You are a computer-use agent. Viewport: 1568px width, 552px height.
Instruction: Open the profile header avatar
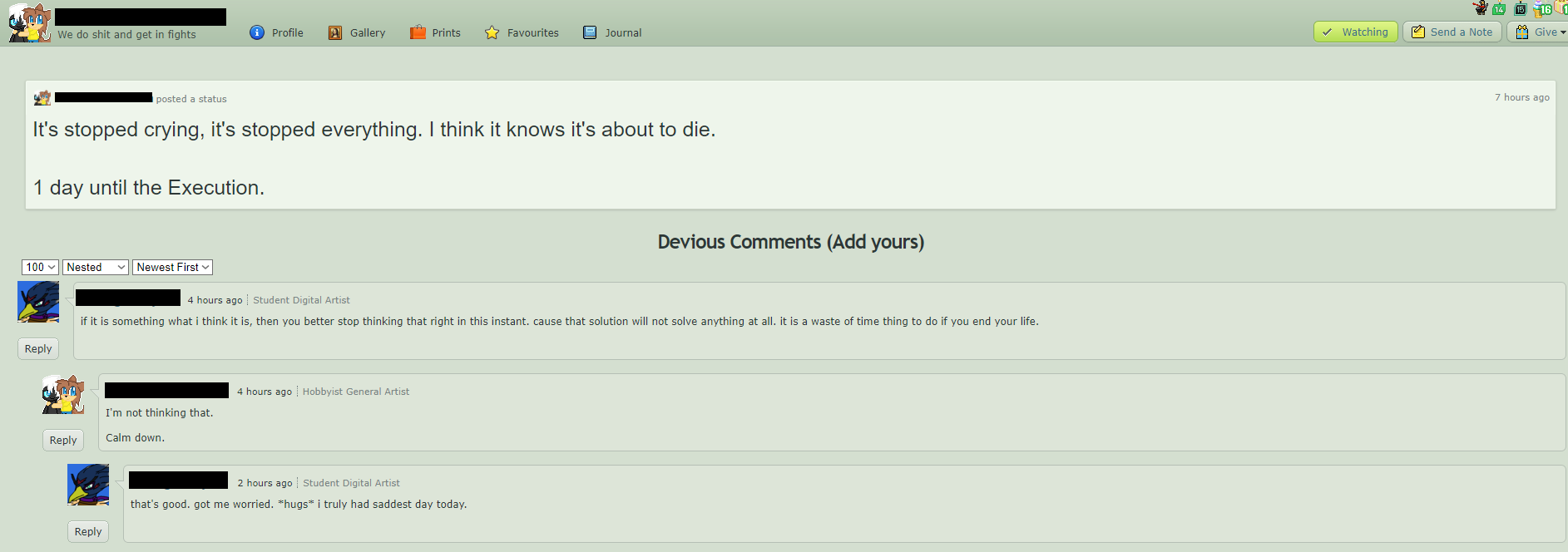pyautogui.click(x=30, y=22)
